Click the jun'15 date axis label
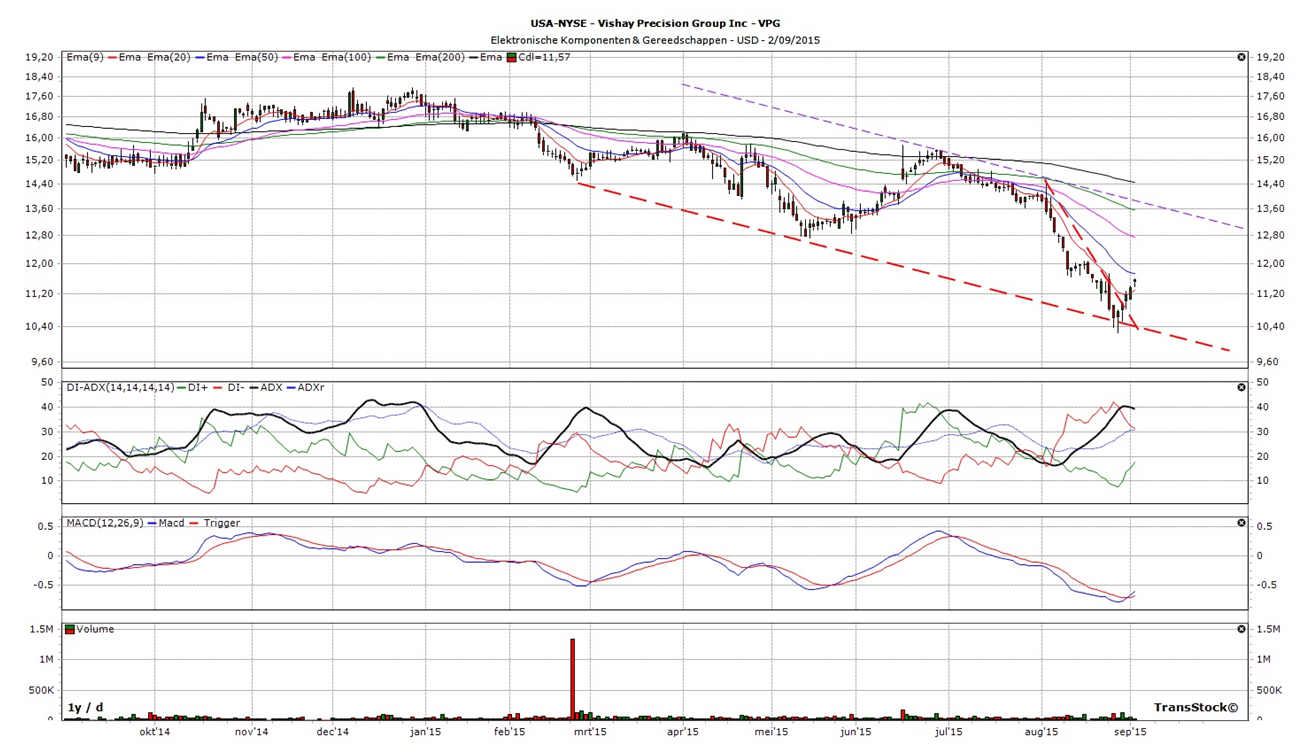The width and height of the screenshot is (1308, 754). (855, 731)
